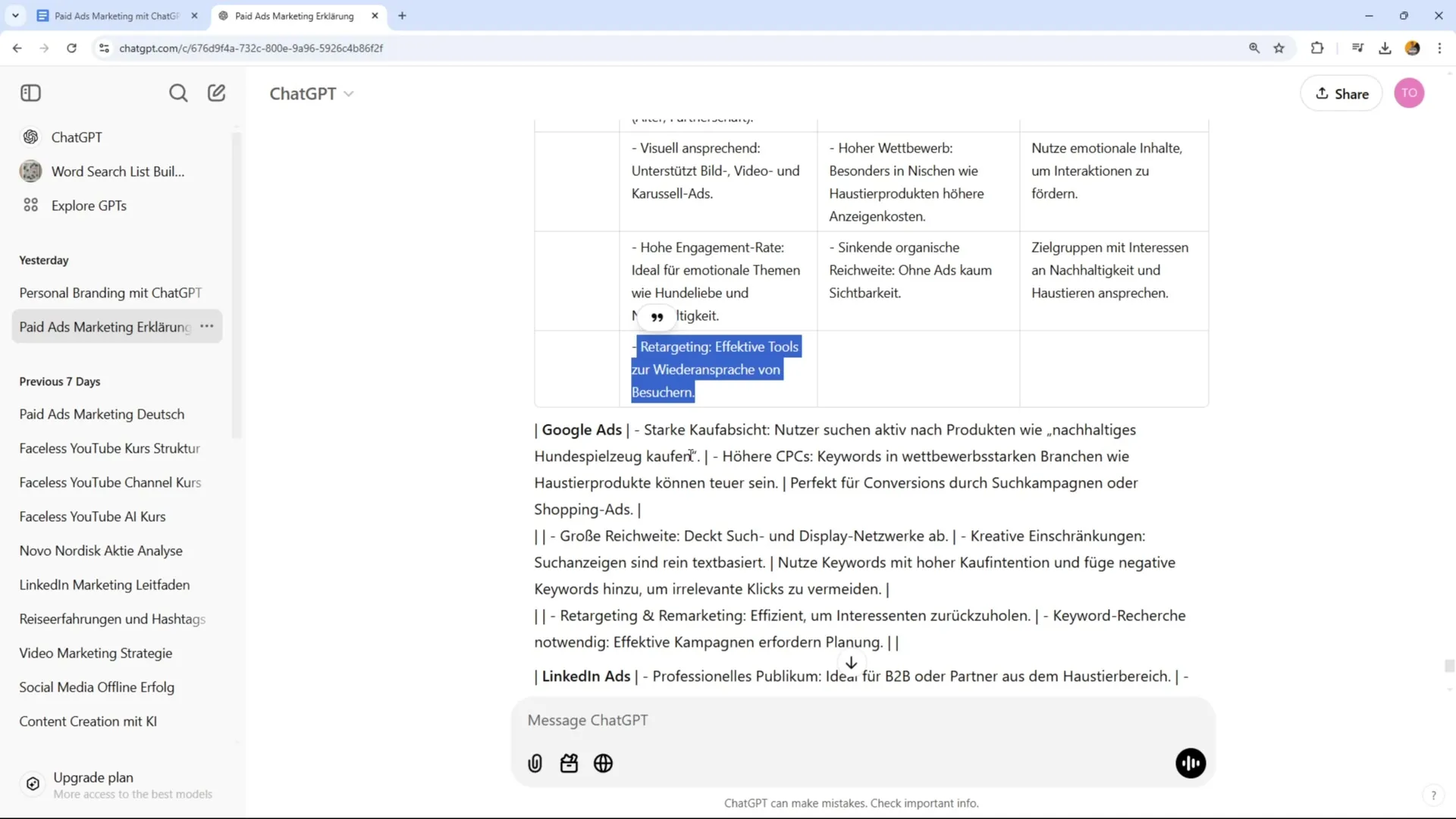Click the Share button
The image size is (1456, 819).
[1341, 93]
